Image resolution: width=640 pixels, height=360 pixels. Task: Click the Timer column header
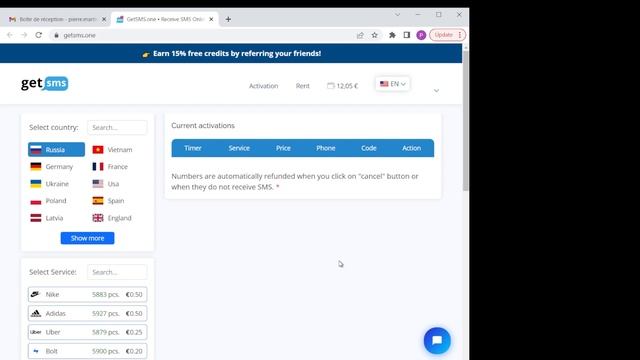(193, 148)
